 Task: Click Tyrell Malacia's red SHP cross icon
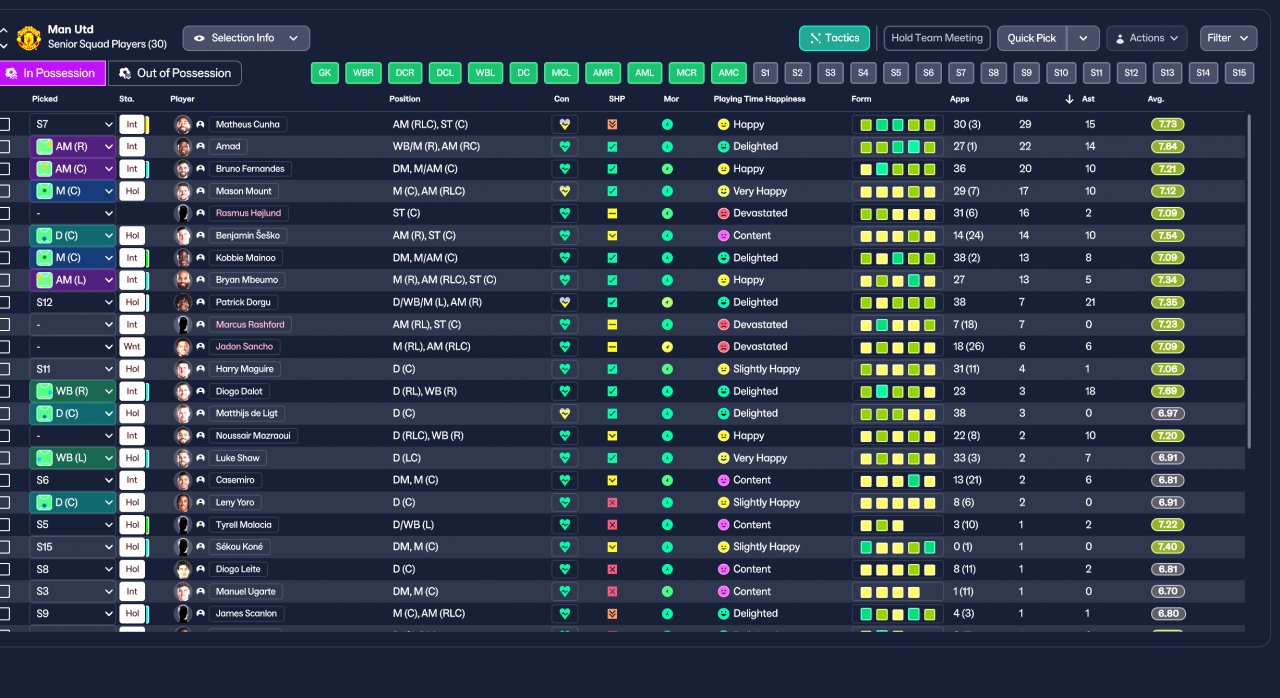(x=612, y=524)
